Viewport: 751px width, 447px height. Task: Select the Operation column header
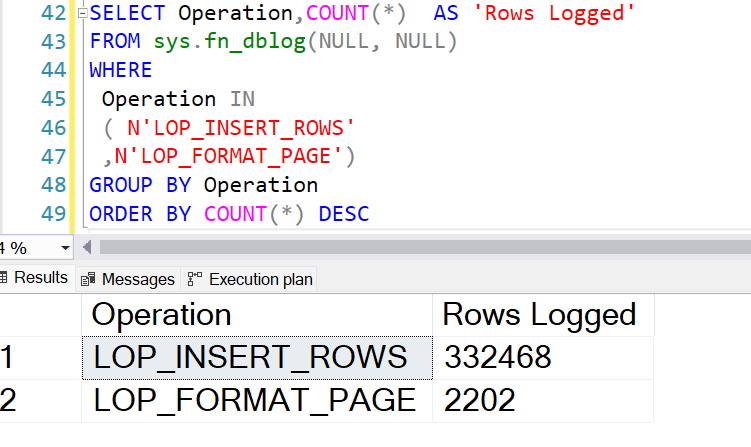(x=257, y=315)
